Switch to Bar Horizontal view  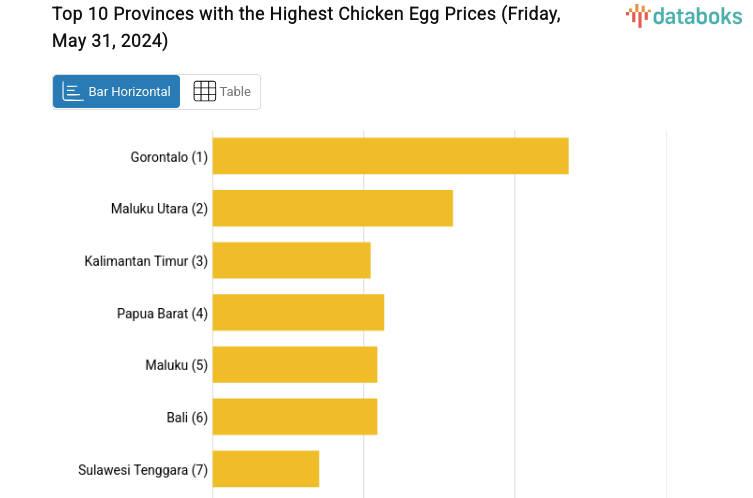click(117, 91)
